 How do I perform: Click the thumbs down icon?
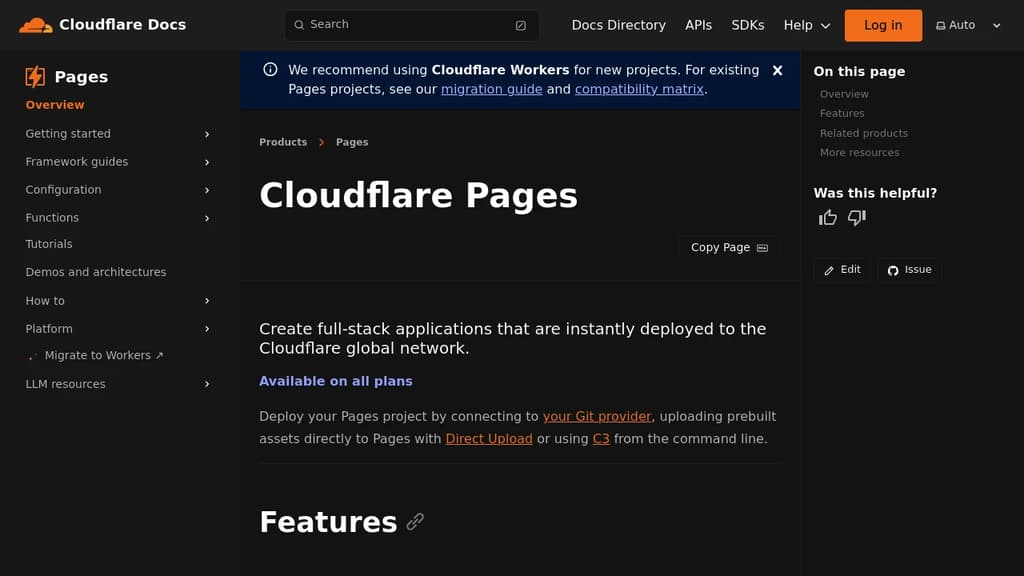tap(857, 217)
